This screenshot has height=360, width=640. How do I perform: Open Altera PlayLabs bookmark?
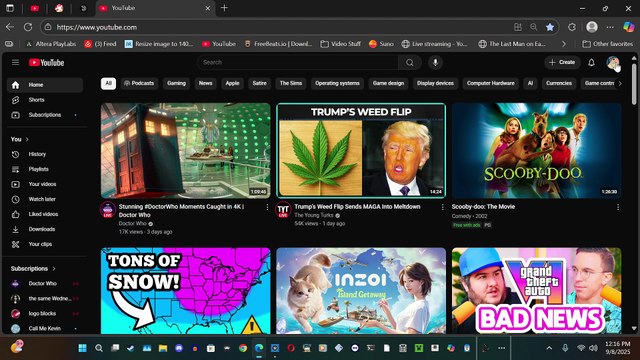(51, 44)
